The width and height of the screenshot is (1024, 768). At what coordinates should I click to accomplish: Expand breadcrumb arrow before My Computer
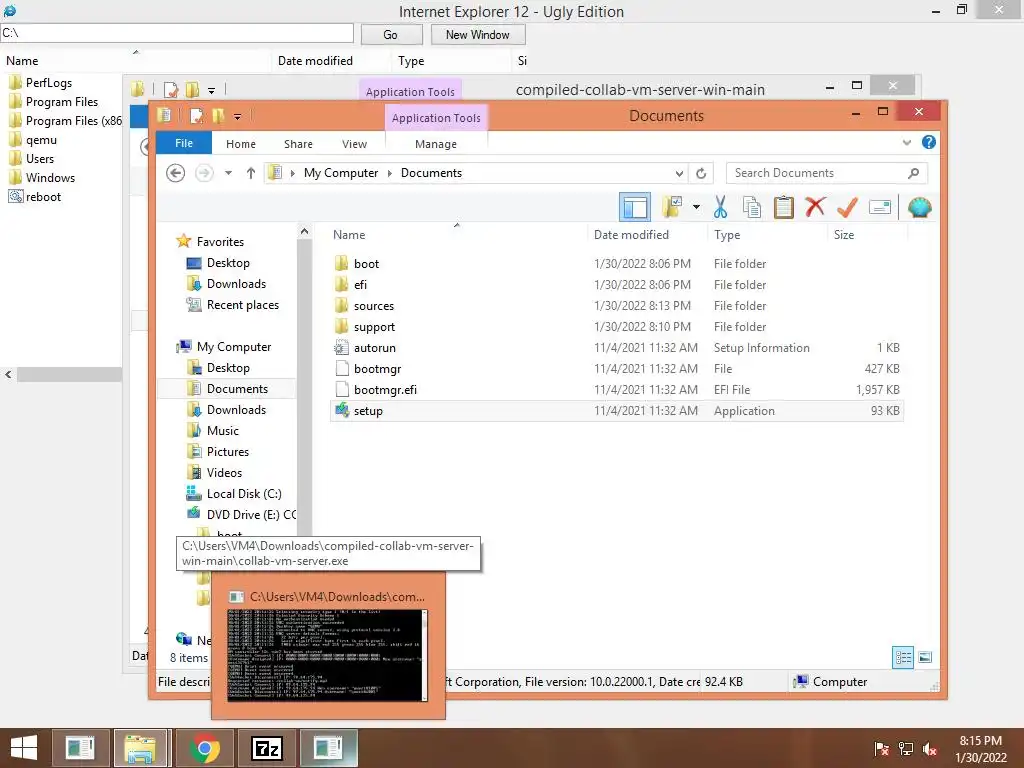point(293,173)
